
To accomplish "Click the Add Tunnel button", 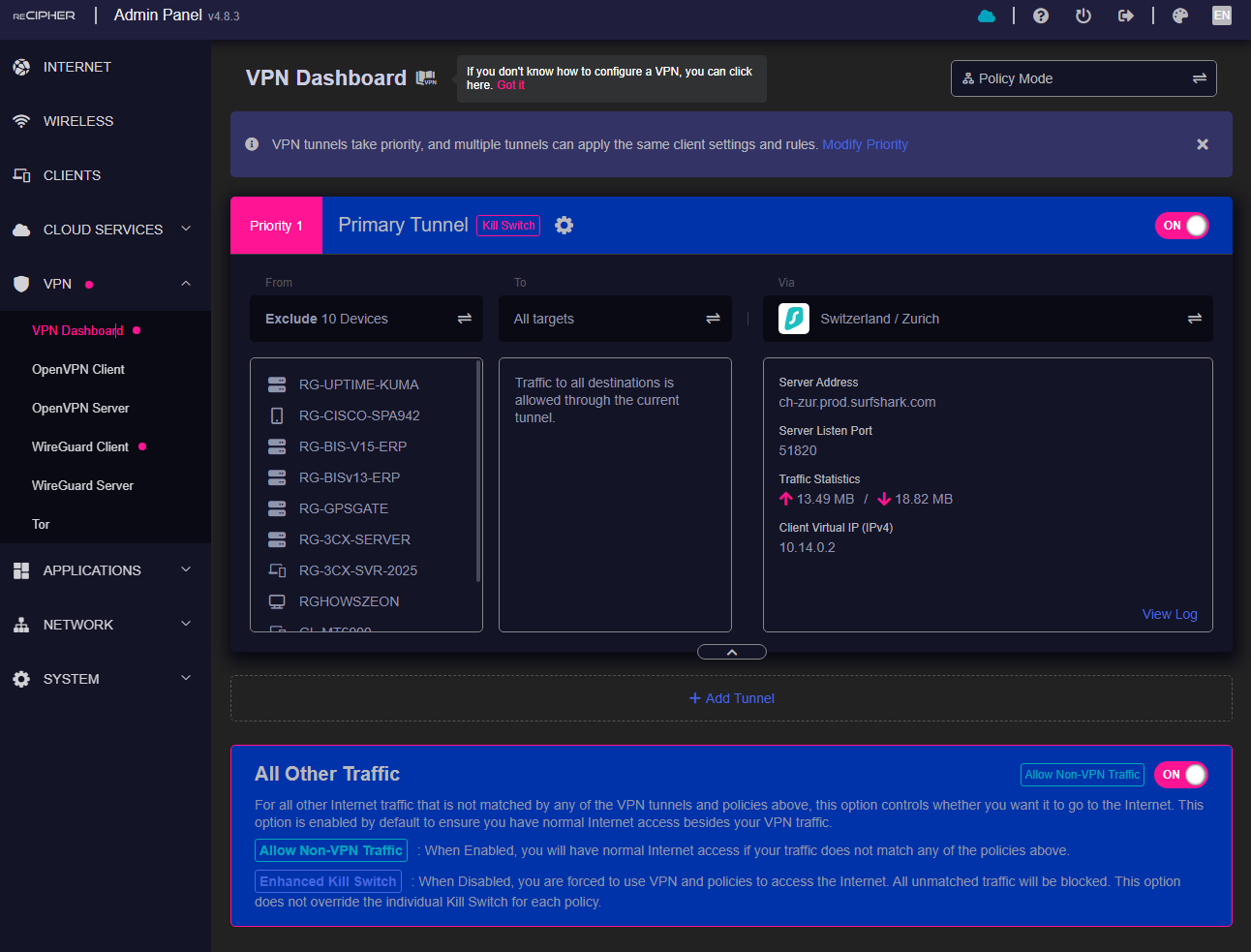I will point(731,698).
